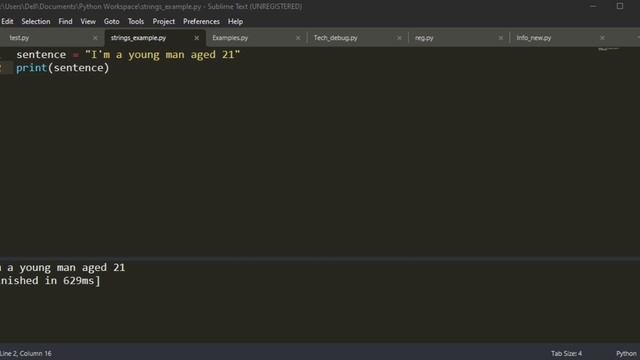The image size is (640, 360).
Task: Open the Help menu
Action: coord(235,21)
